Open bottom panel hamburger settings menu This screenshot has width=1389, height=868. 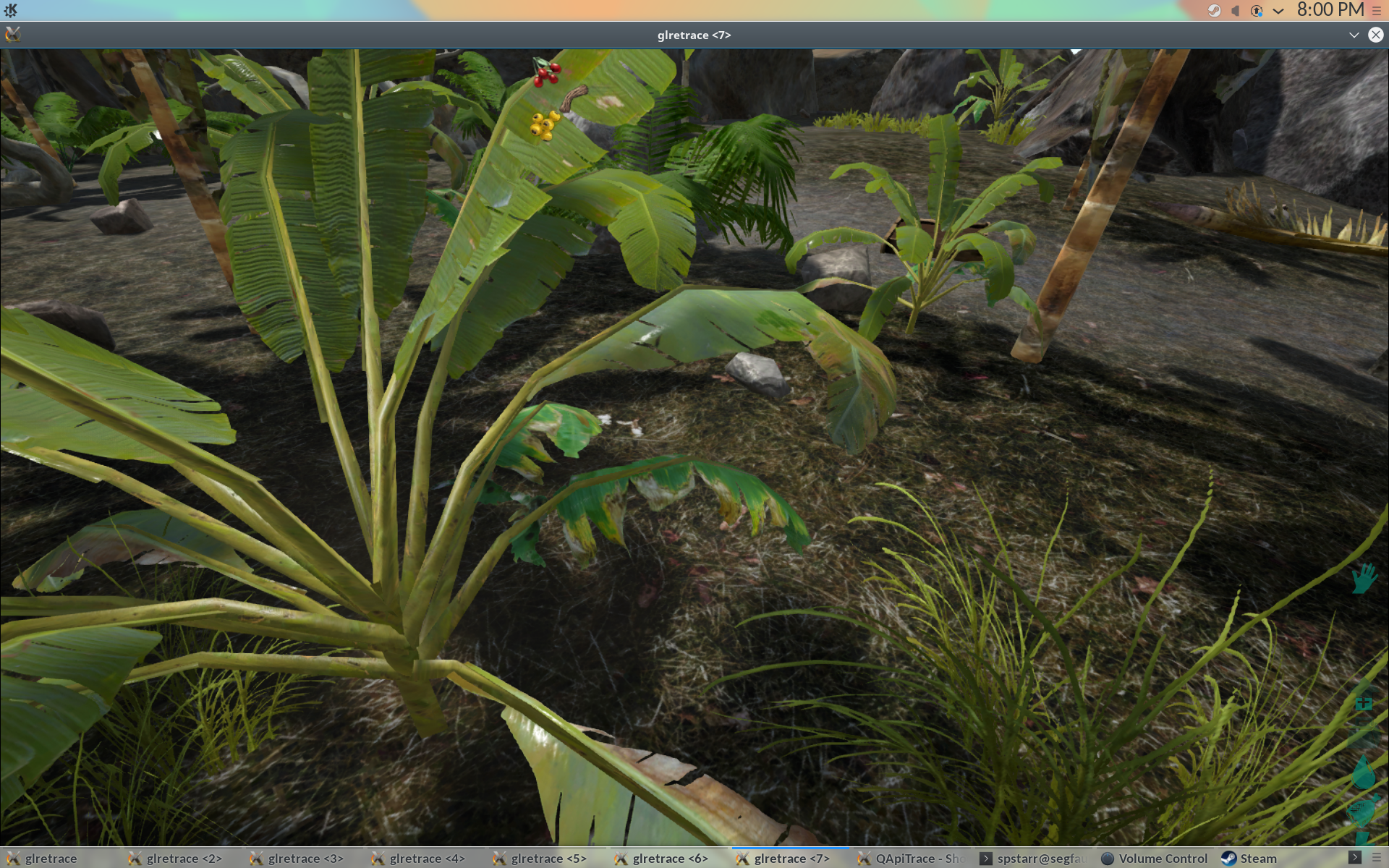pos(1377,857)
